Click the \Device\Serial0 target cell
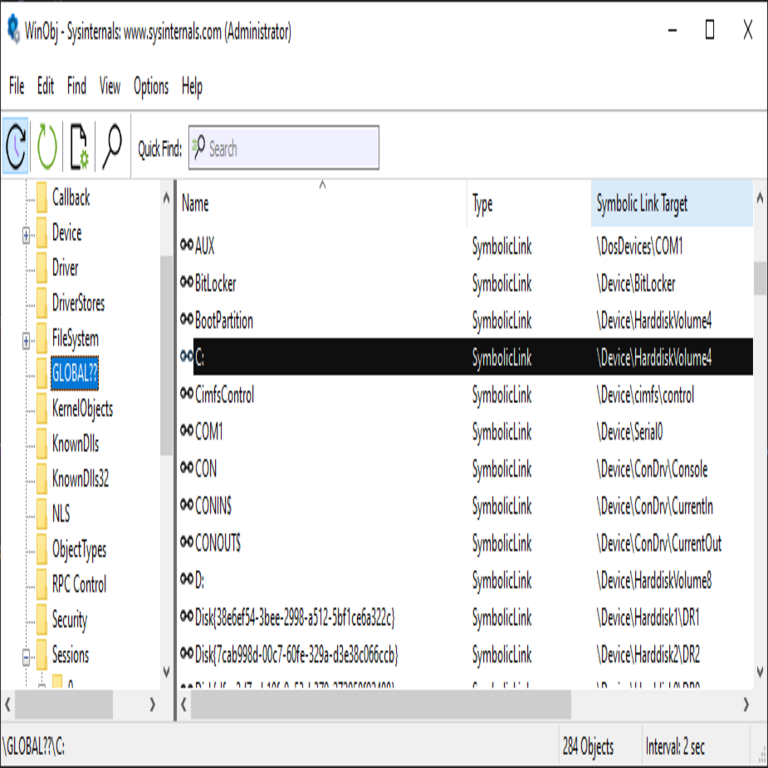 629,432
